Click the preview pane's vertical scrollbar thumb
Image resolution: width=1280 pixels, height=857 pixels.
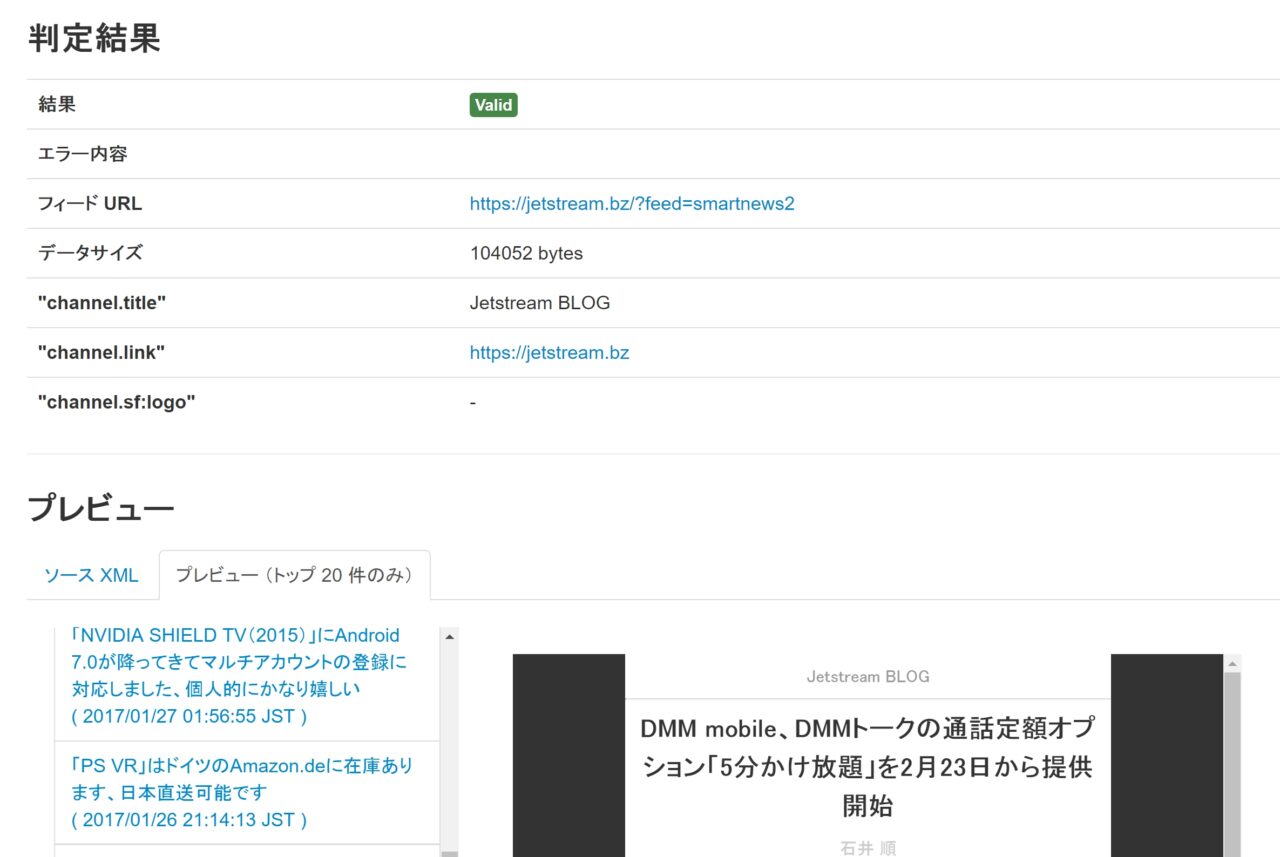1232,760
